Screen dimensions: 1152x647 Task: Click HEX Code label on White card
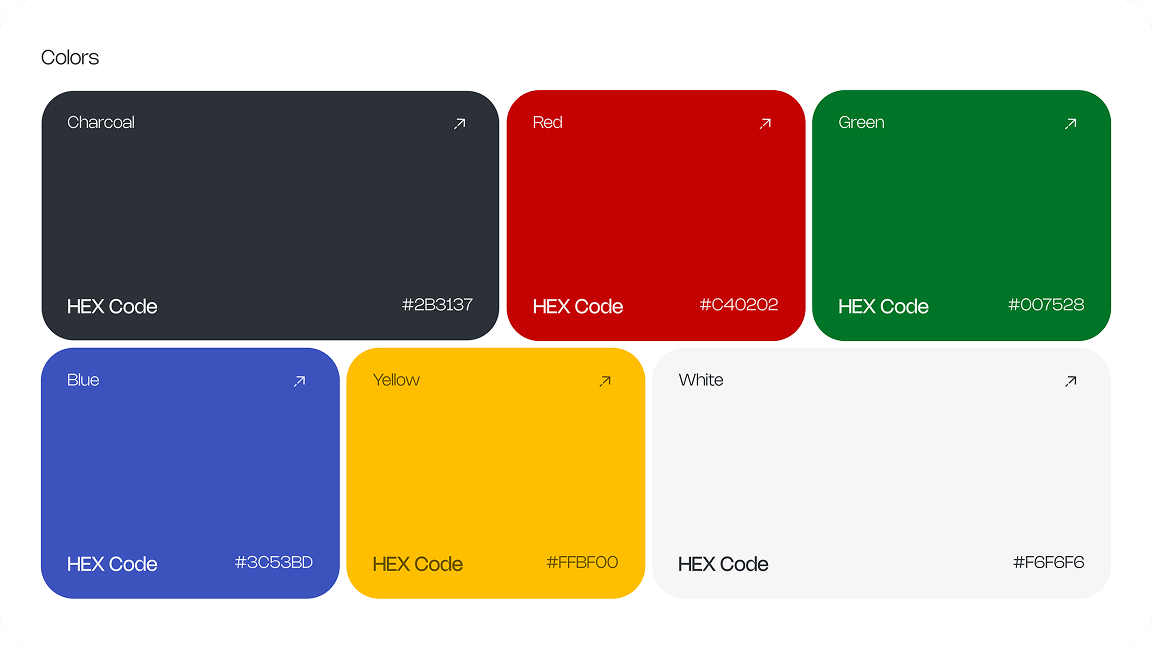pyautogui.click(x=723, y=564)
